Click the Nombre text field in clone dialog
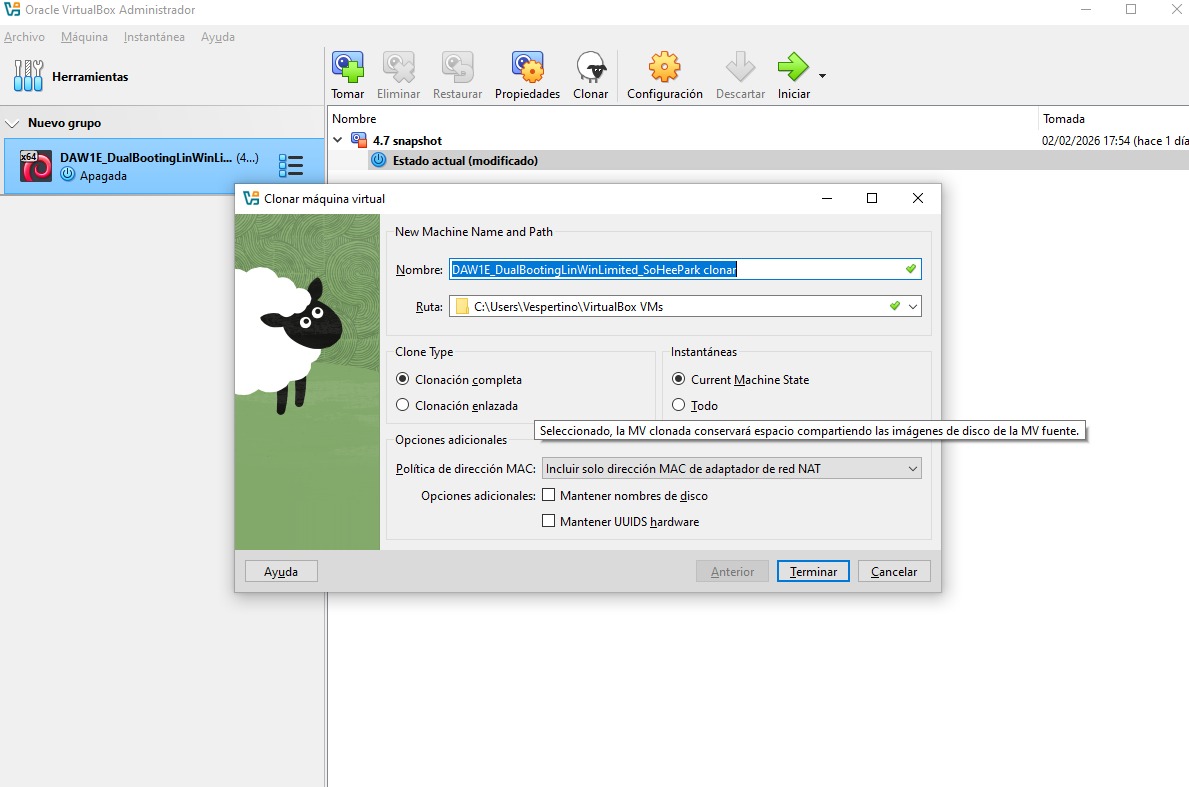Image resolution: width=1189 pixels, height=787 pixels. [x=685, y=269]
